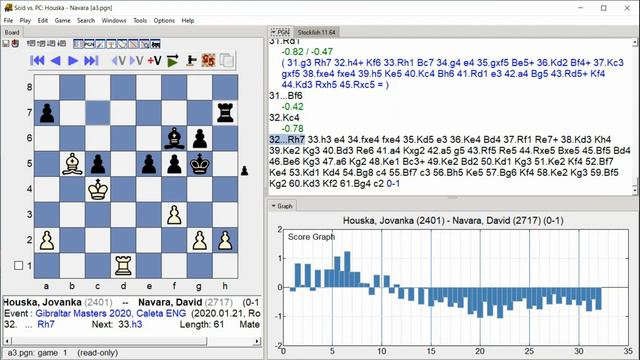The width and height of the screenshot is (640, 360).
Task: Click the left arrow of info scrollbar
Action: [7, 341]
